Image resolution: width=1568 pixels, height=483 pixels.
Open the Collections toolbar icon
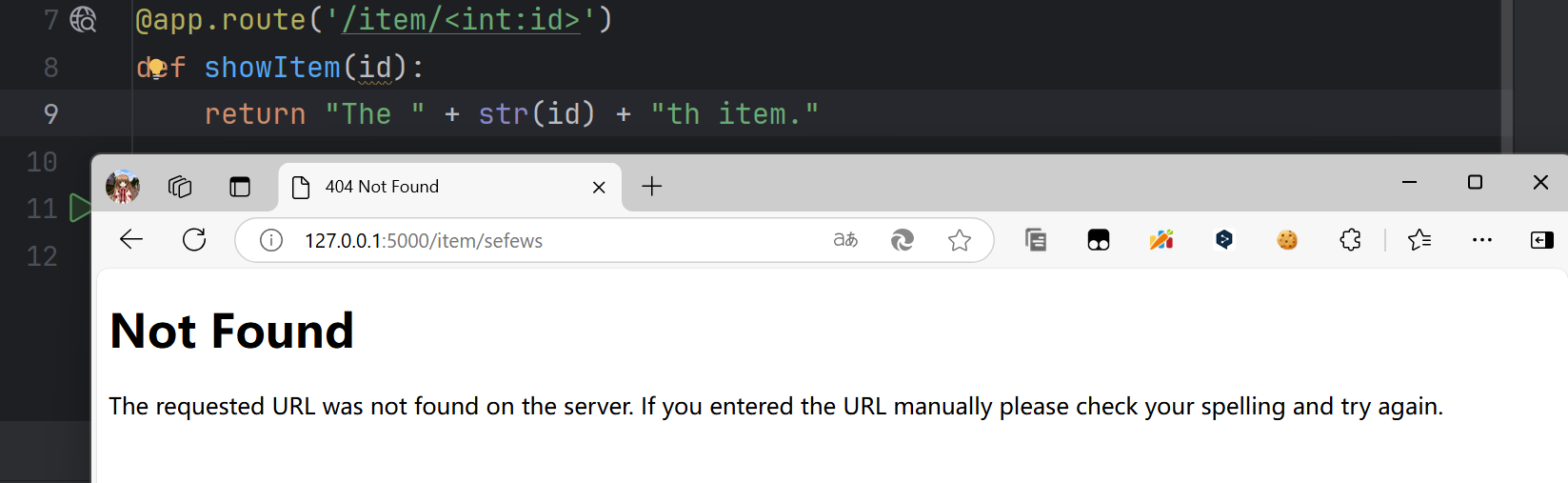(x=1036, y=240)
